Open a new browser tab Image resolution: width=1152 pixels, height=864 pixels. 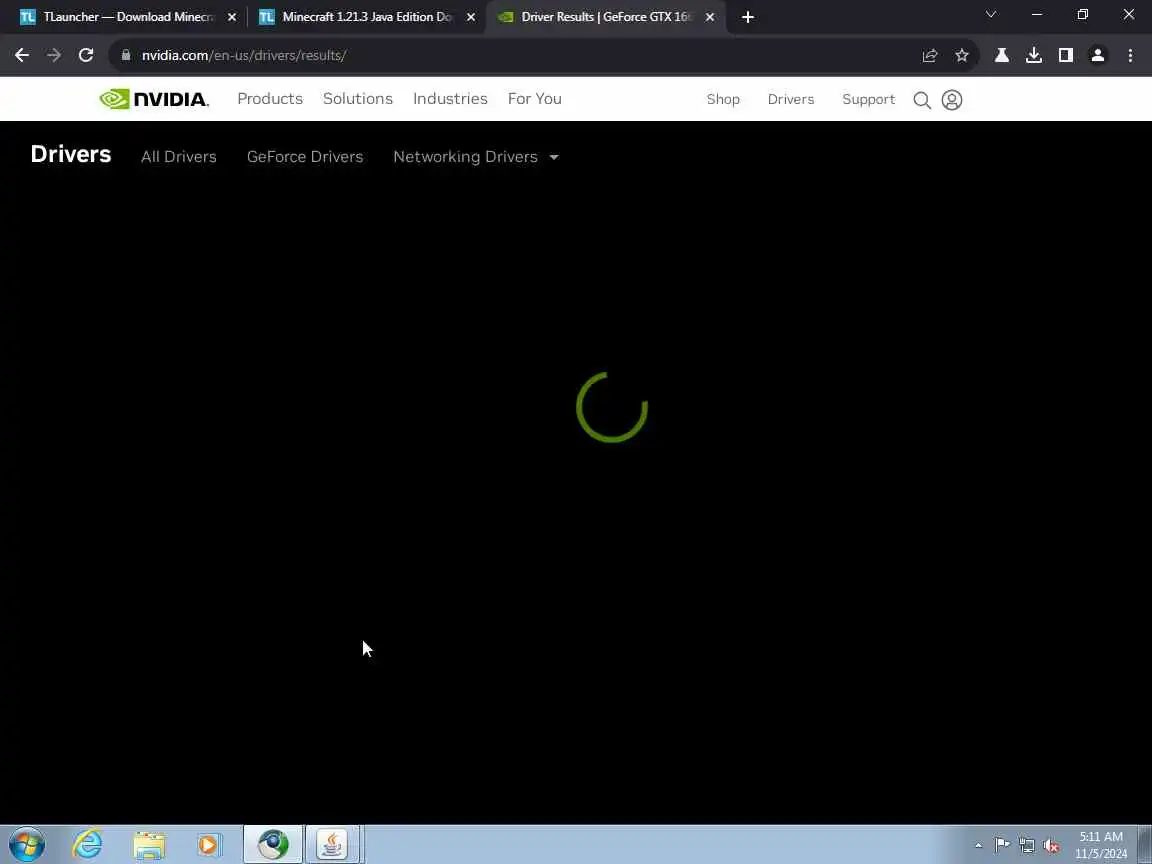[747, 17]
